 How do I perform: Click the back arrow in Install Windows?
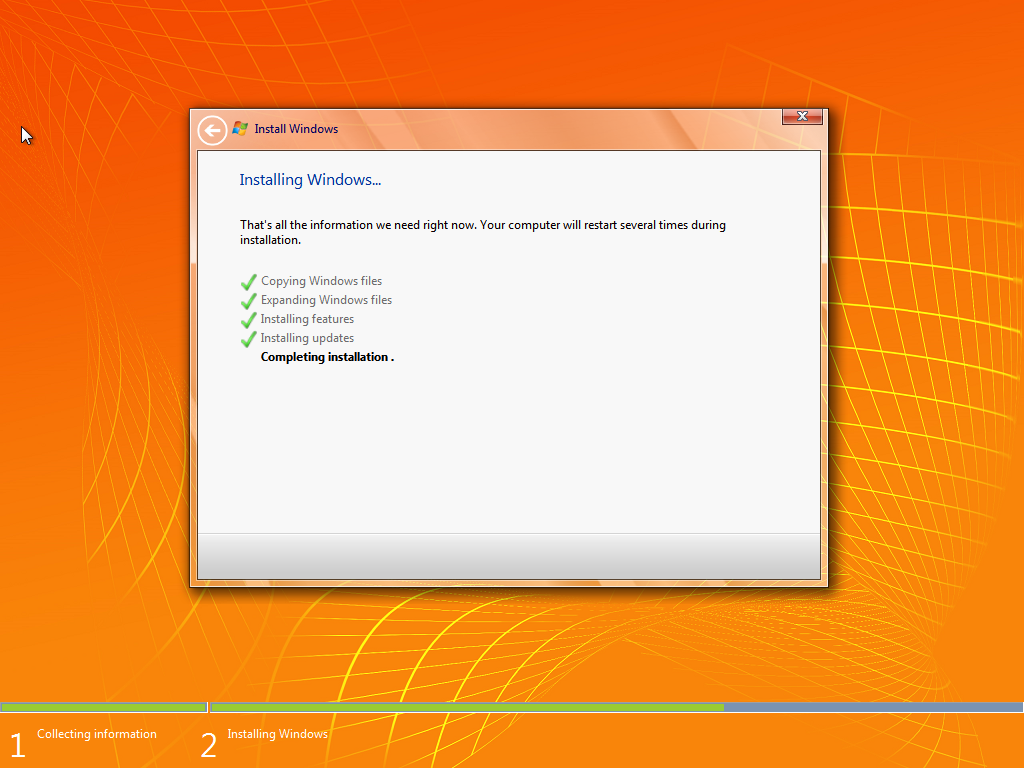click(212, 130)
